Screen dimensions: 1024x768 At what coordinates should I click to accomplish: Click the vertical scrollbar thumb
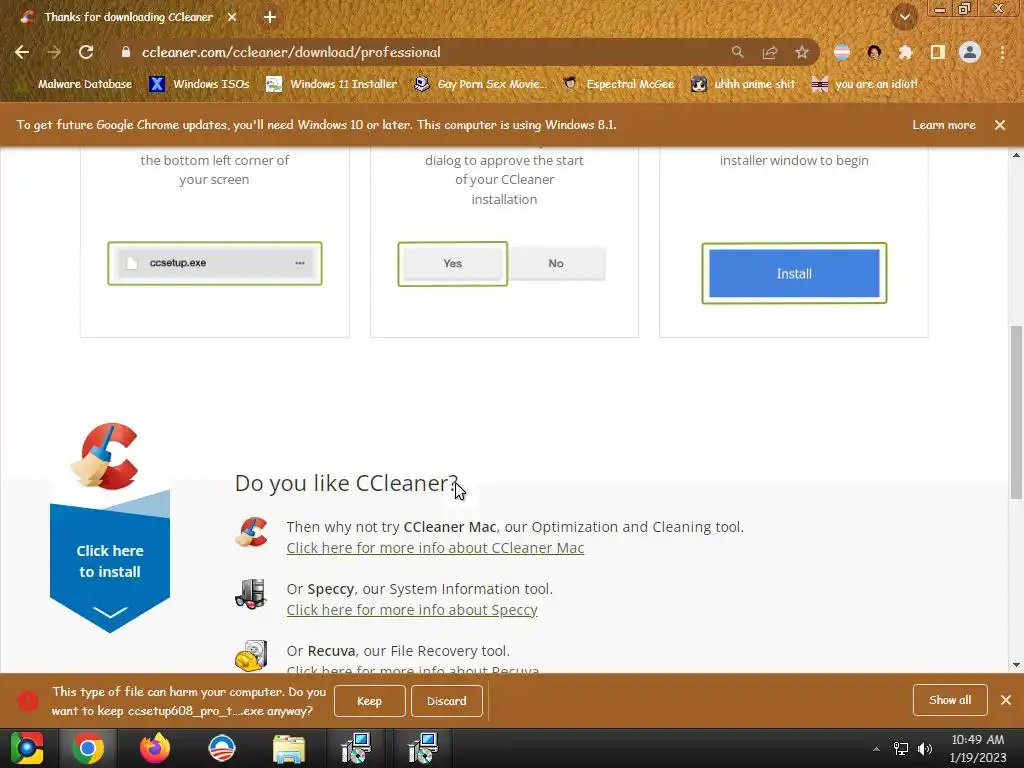[1016, 413]
